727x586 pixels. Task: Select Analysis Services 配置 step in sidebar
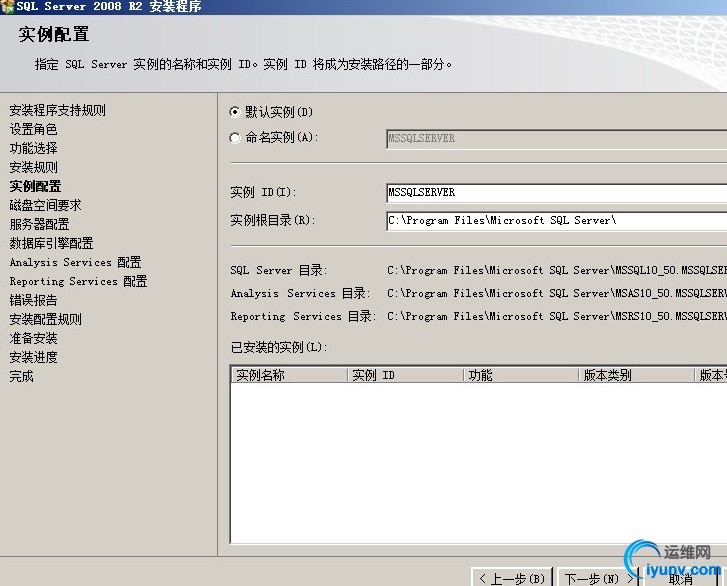76,262
